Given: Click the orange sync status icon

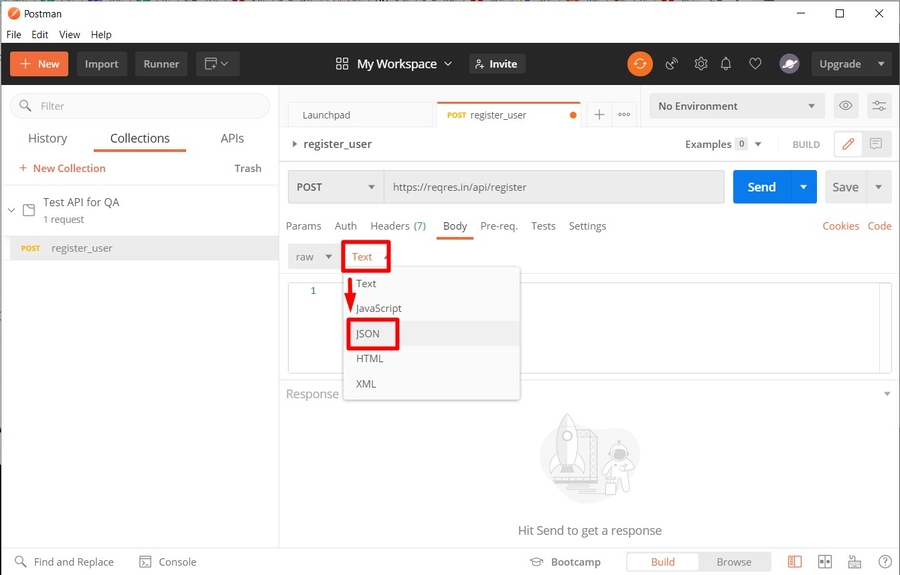Looking at the screenshot, I should tap(640, 64).
